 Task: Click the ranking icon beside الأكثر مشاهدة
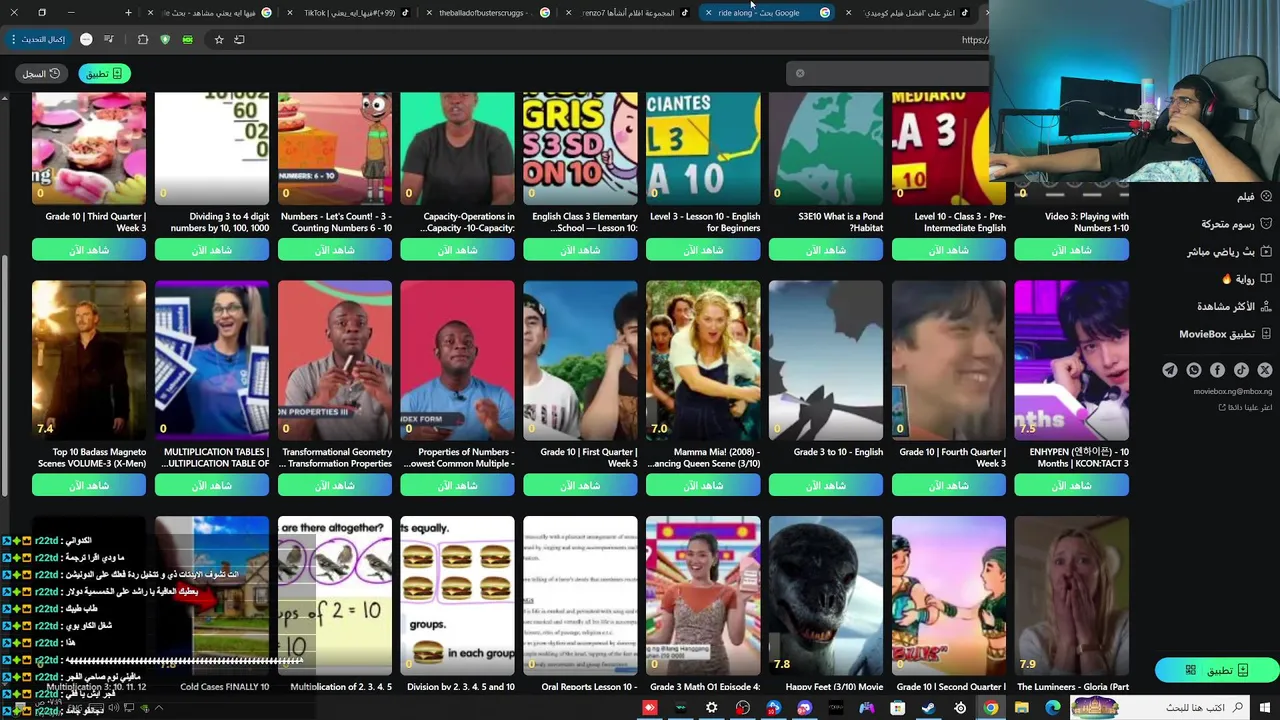point(1266,306)
